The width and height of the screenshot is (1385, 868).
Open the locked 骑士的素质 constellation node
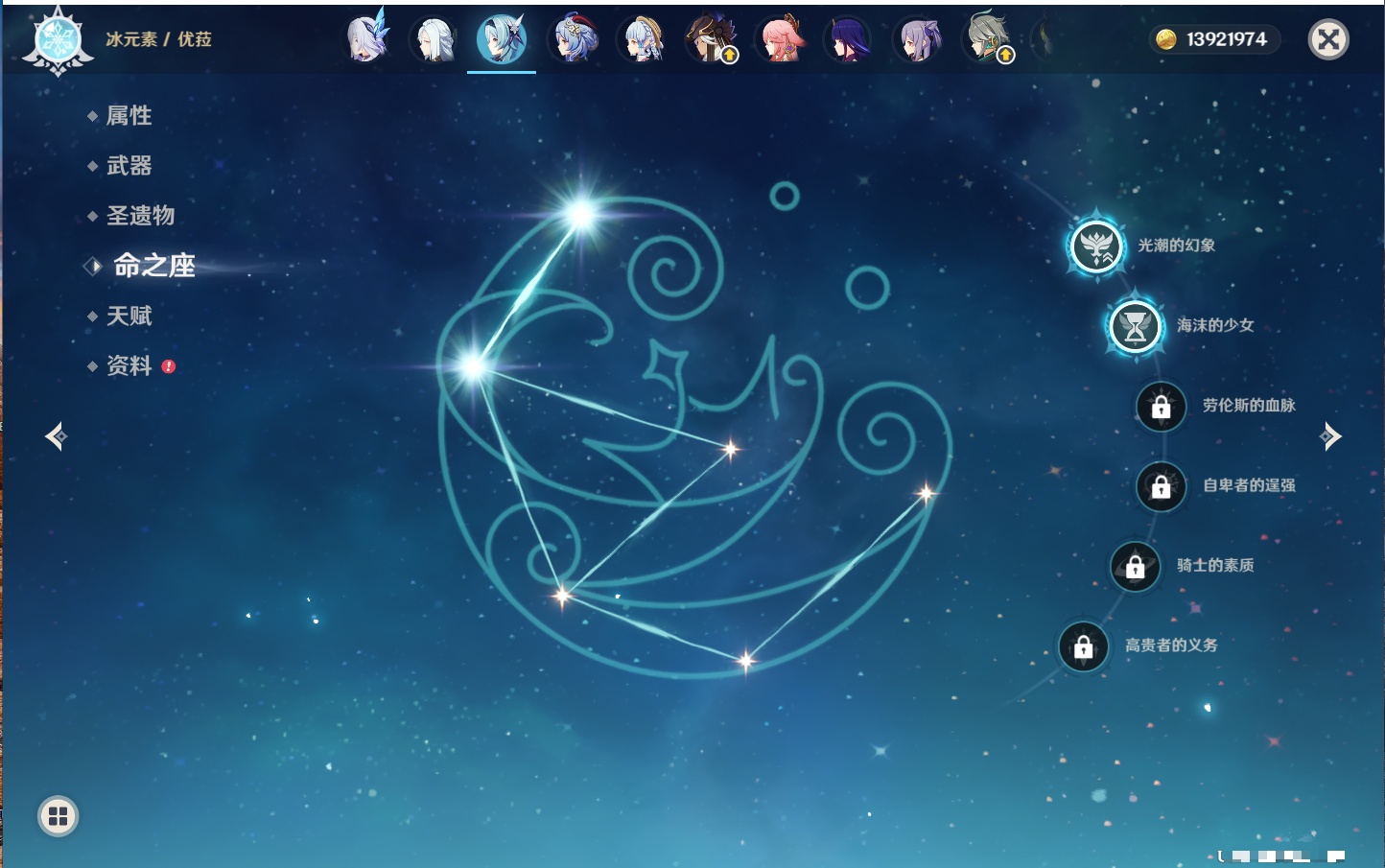pyautogui.click(x=1135, y=566)
